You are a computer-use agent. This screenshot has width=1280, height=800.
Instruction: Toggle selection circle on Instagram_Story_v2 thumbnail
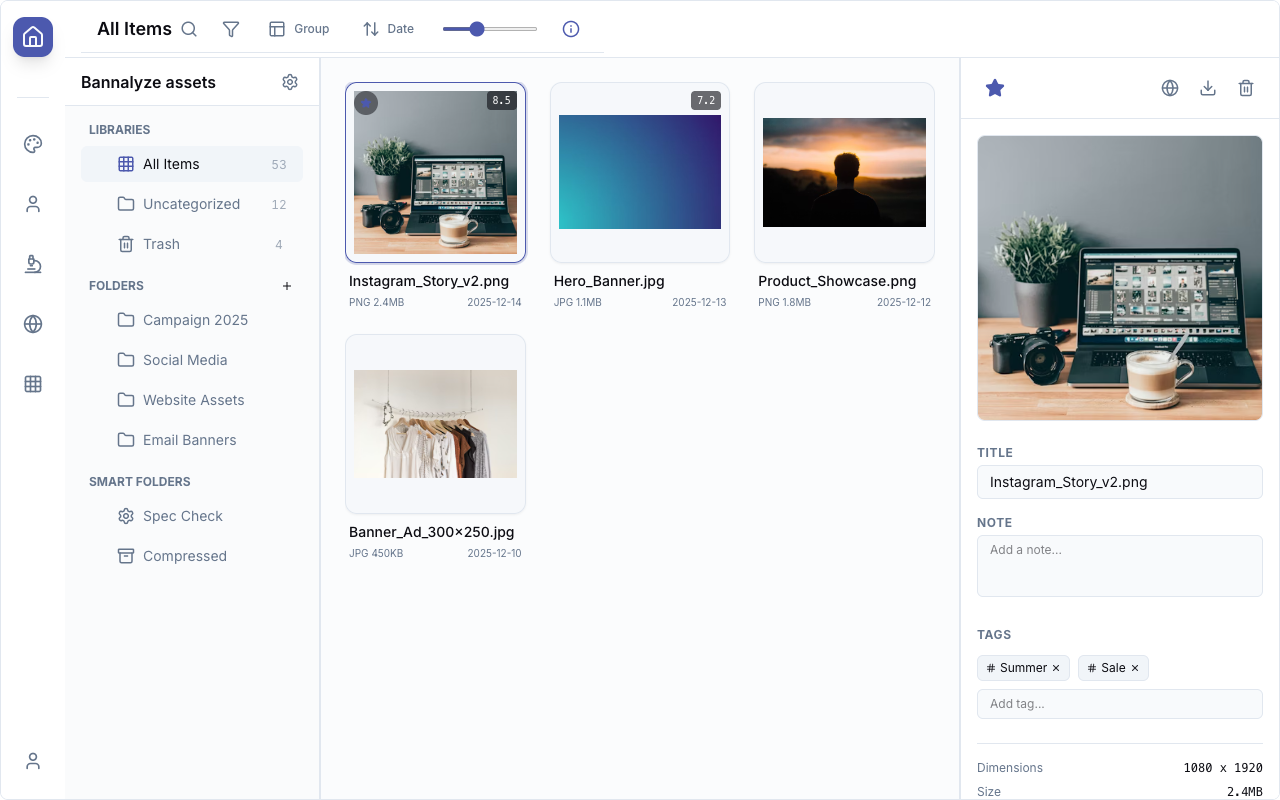pos(366,103)
